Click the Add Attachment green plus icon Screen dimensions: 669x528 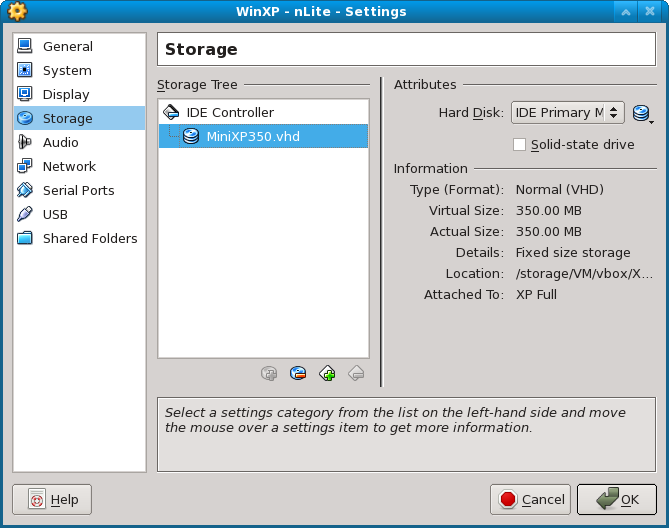click(327, 374)
